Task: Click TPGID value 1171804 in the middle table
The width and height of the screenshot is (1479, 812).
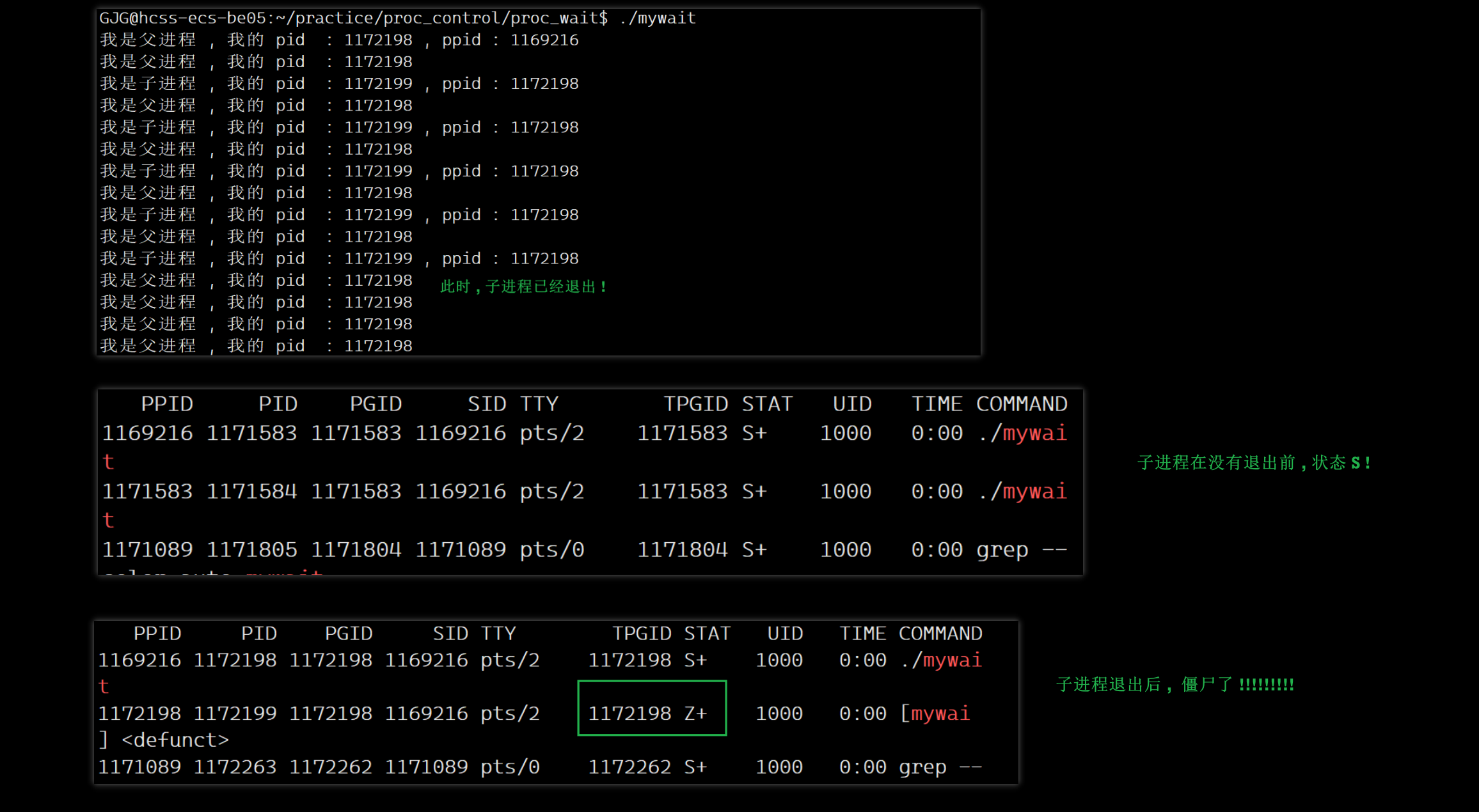Action: tap(682, 549)
